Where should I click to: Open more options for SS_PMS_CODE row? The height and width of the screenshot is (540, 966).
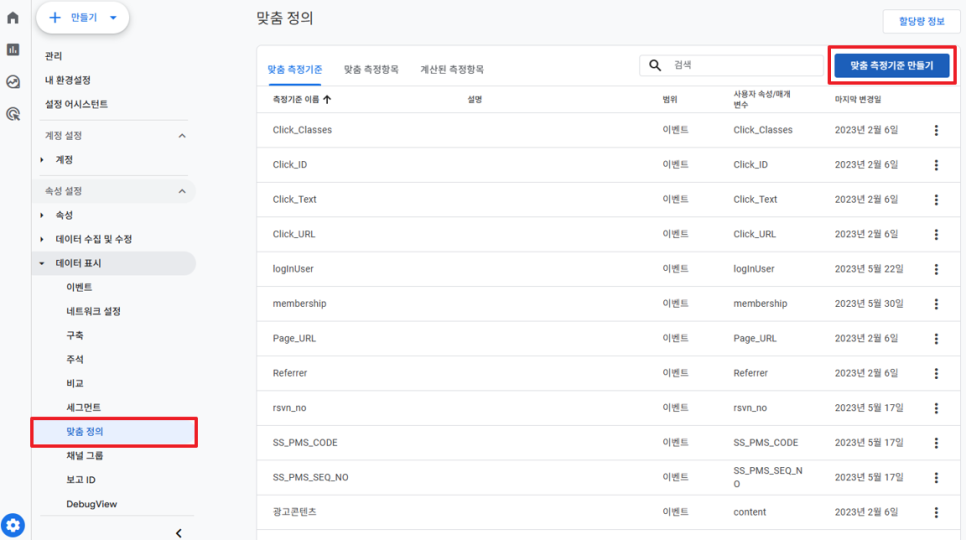tap(936, 443)
